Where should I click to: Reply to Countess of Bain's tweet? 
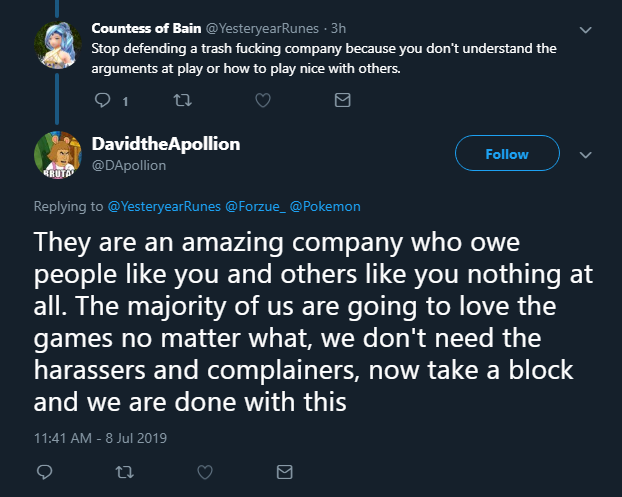pos(101,100)
